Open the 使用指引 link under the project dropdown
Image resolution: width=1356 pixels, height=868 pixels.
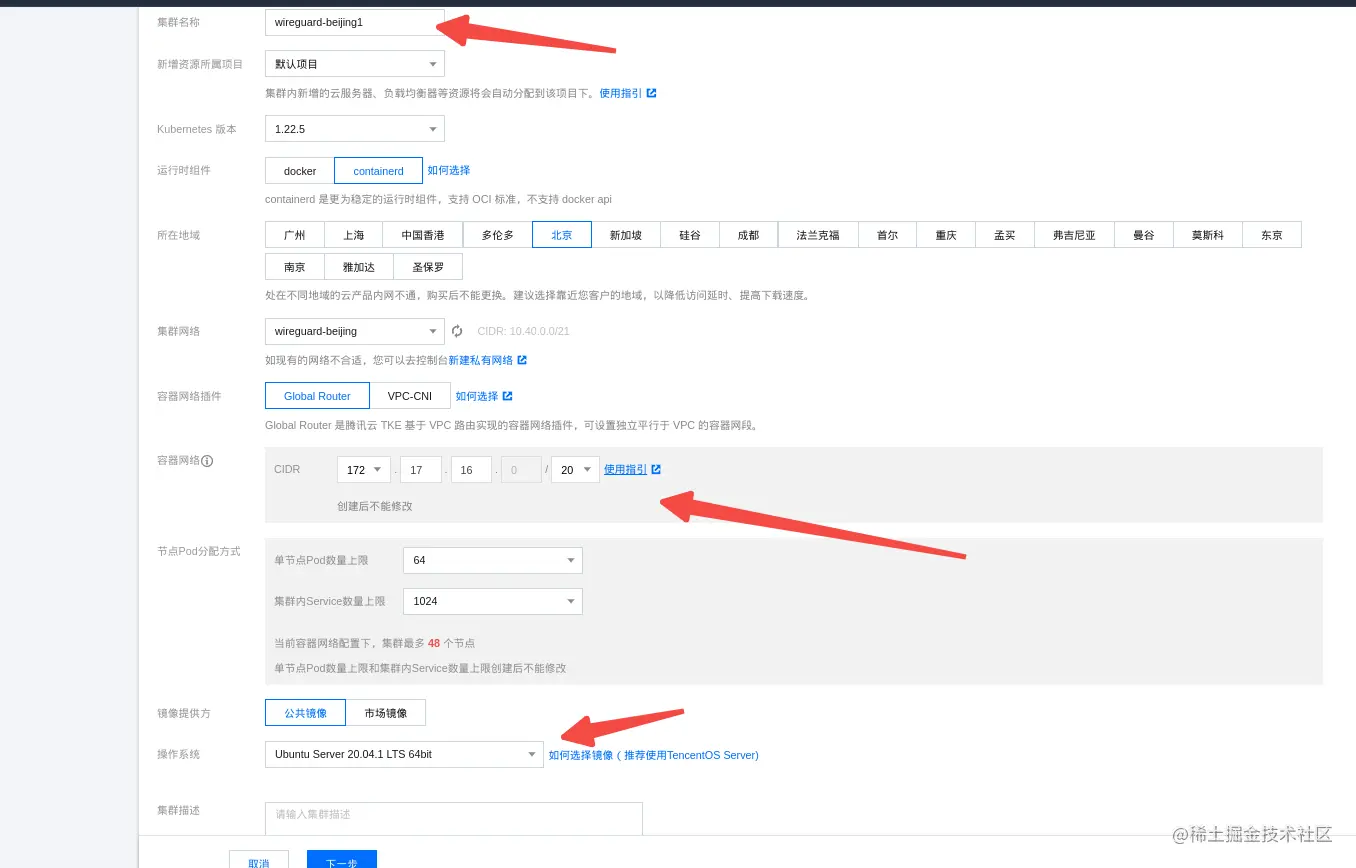(x=620, y=93)
